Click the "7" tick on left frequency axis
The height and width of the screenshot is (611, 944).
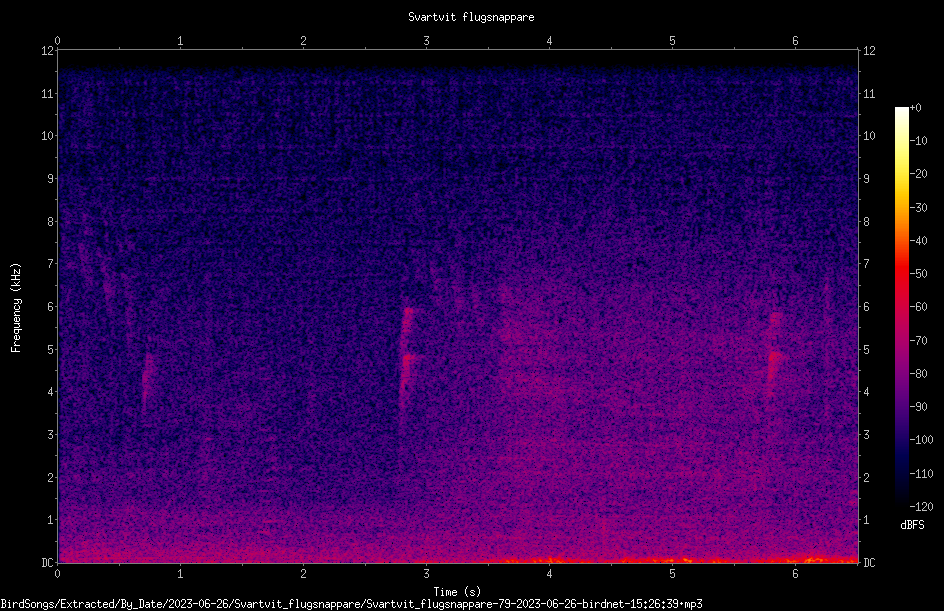(51, 264)
